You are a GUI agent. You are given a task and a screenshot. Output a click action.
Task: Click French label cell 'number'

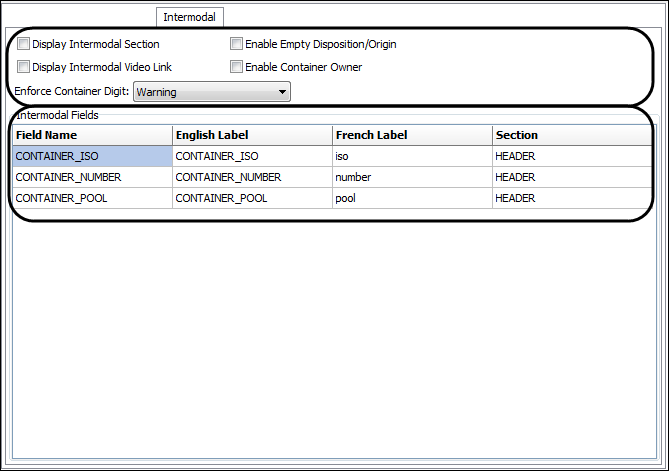(x=413, y=177)
